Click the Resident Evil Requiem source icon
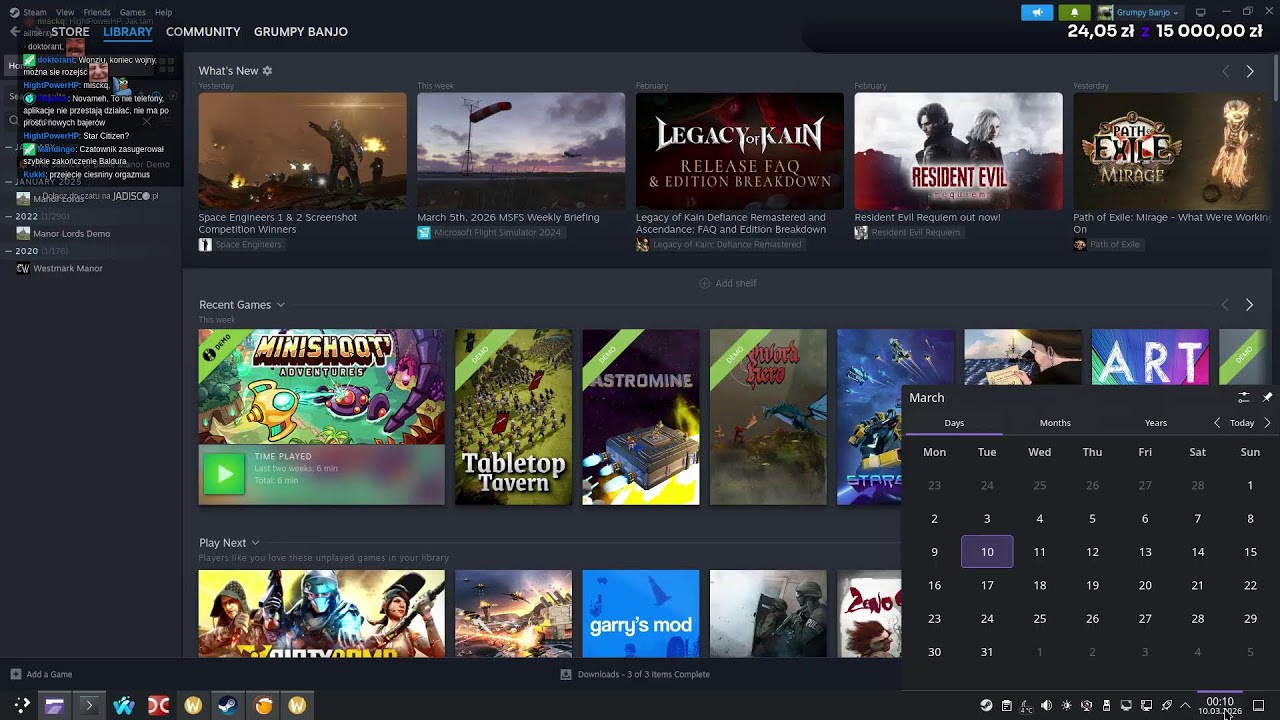The image size is (1280, 720). tap(861, 232)
